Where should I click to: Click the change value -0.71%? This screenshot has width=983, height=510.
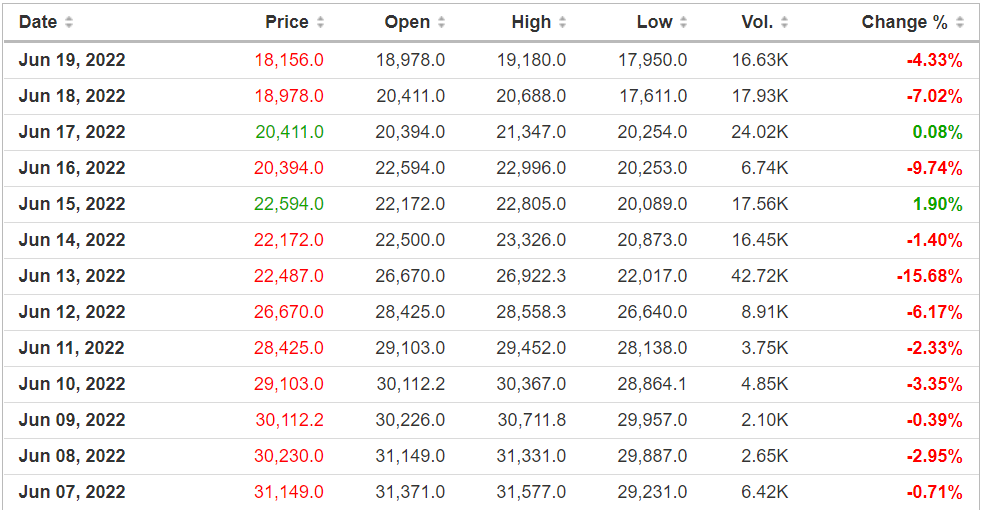pos(935,492)
